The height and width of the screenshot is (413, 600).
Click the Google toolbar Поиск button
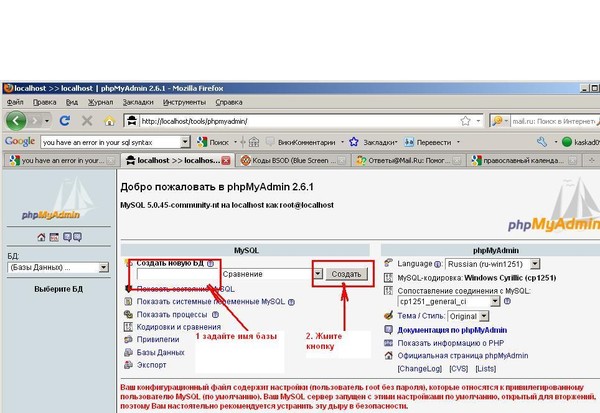tap(213, 142)
